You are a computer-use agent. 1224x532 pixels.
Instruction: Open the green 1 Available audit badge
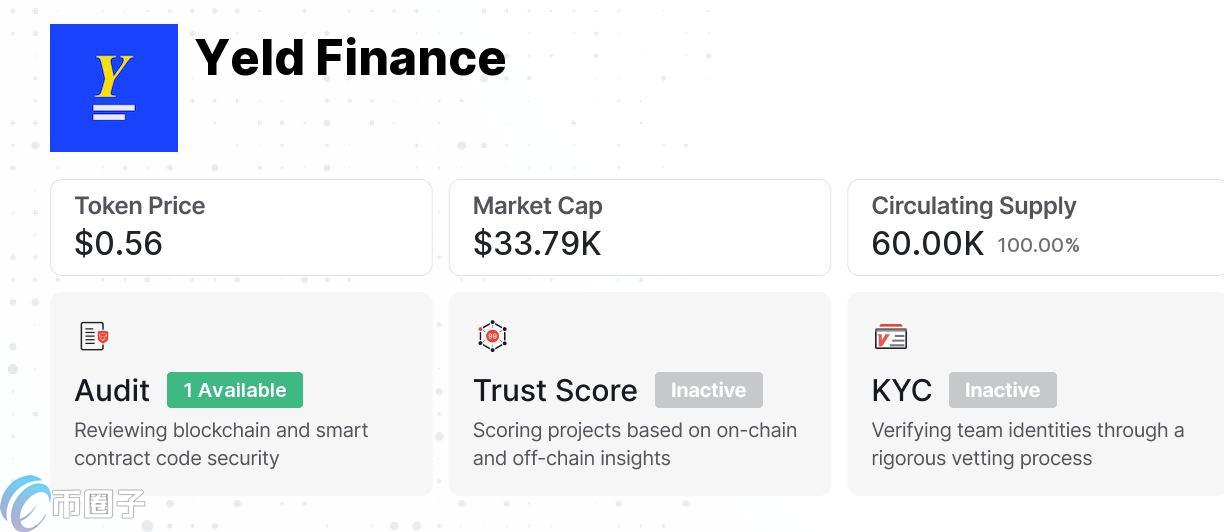click(235, 390)
